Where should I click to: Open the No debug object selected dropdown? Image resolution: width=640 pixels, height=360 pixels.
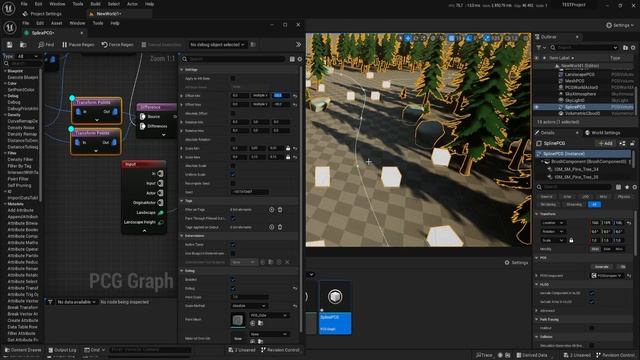(x=218, y=44)
